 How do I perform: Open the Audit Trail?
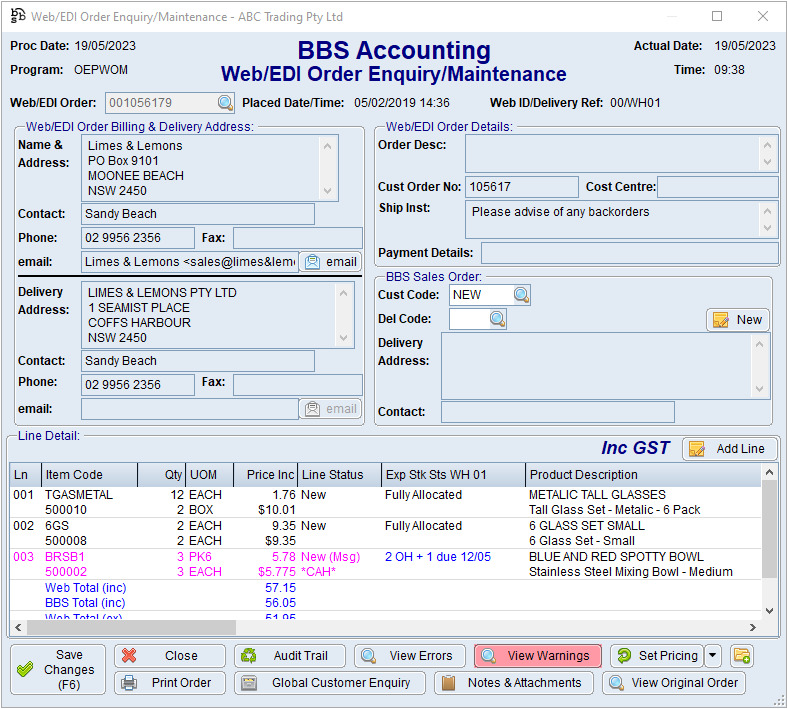coord(290,656)
